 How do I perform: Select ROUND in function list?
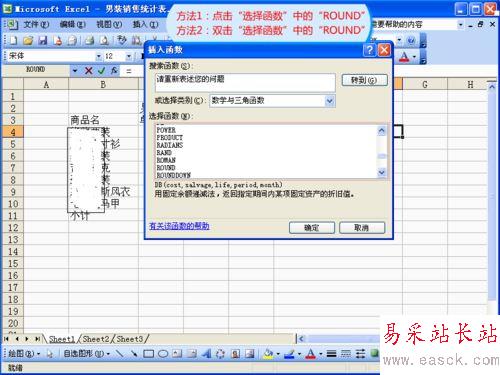tap(166, 168)
